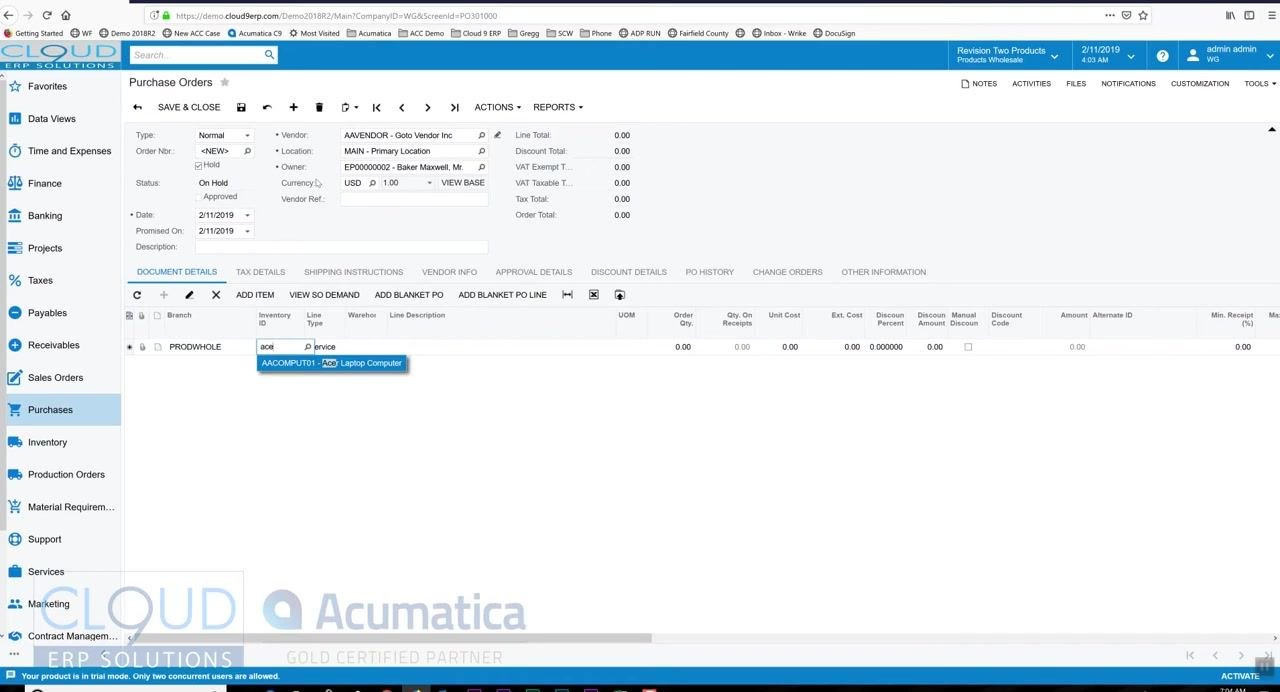This screenshot has height=692, width=1280.
Task: Switch to the PO History tab
Action: 709,272
